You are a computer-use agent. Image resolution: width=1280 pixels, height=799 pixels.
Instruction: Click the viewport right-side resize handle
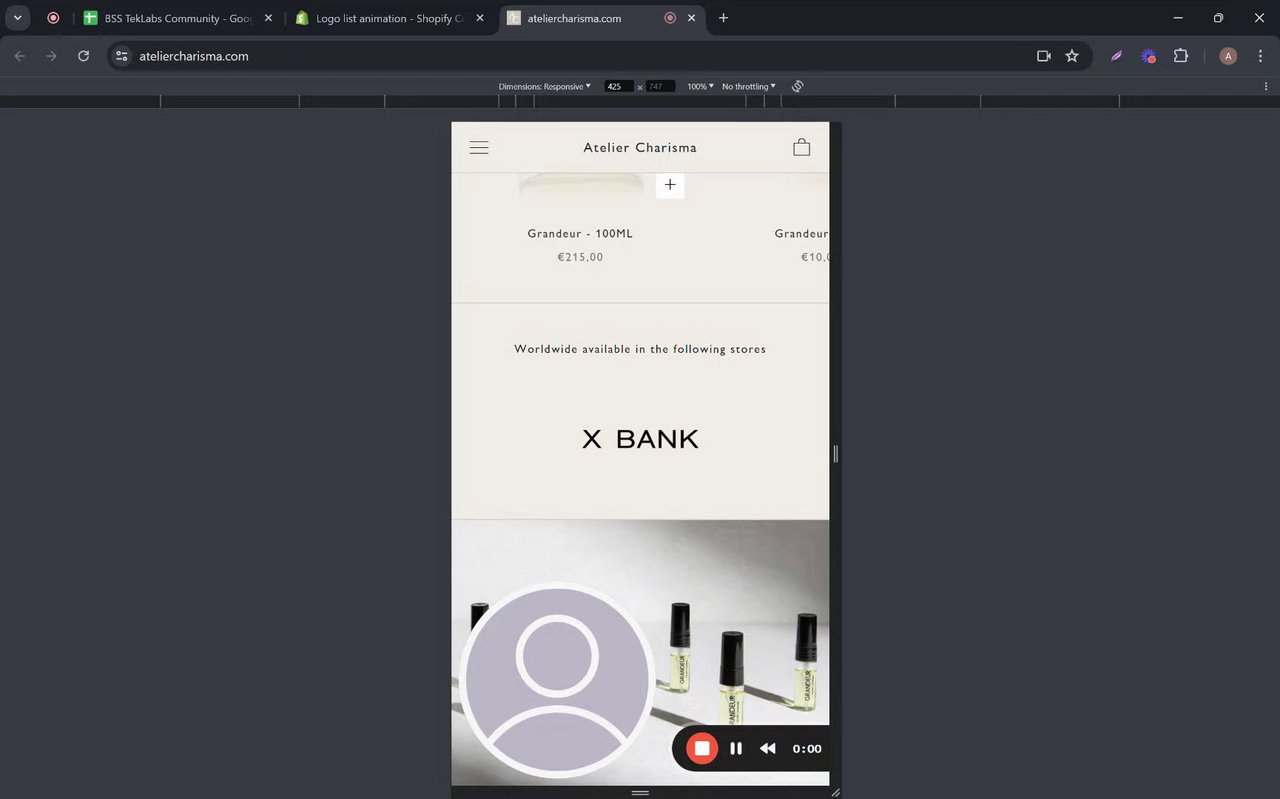pos(835,454)
